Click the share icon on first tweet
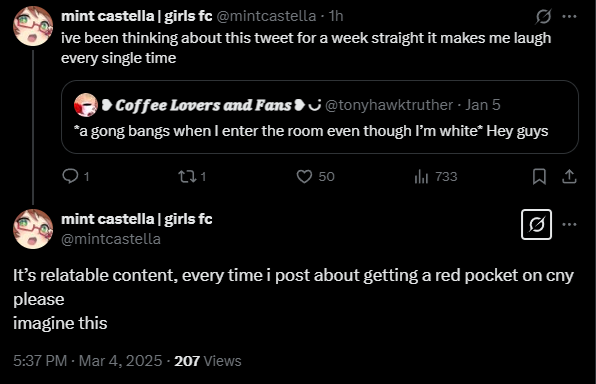596x384 pixels. click(569, 176)
